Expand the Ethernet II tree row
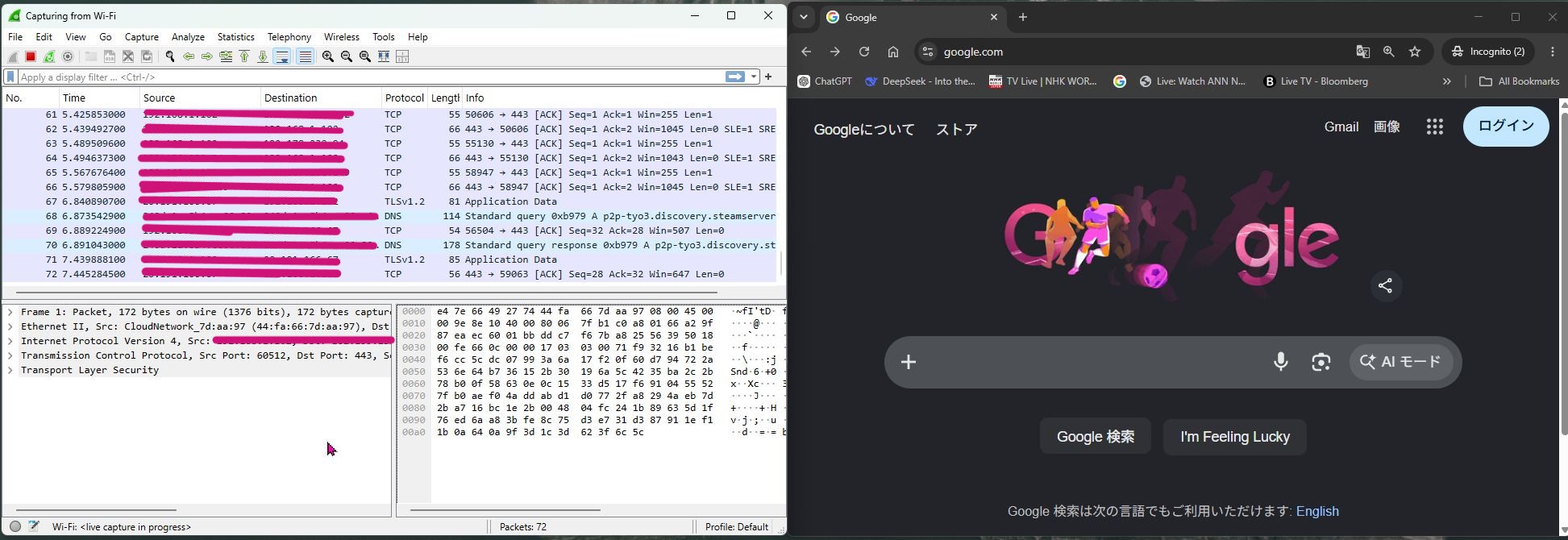The image size is (1568, 540). coord(10,326)
